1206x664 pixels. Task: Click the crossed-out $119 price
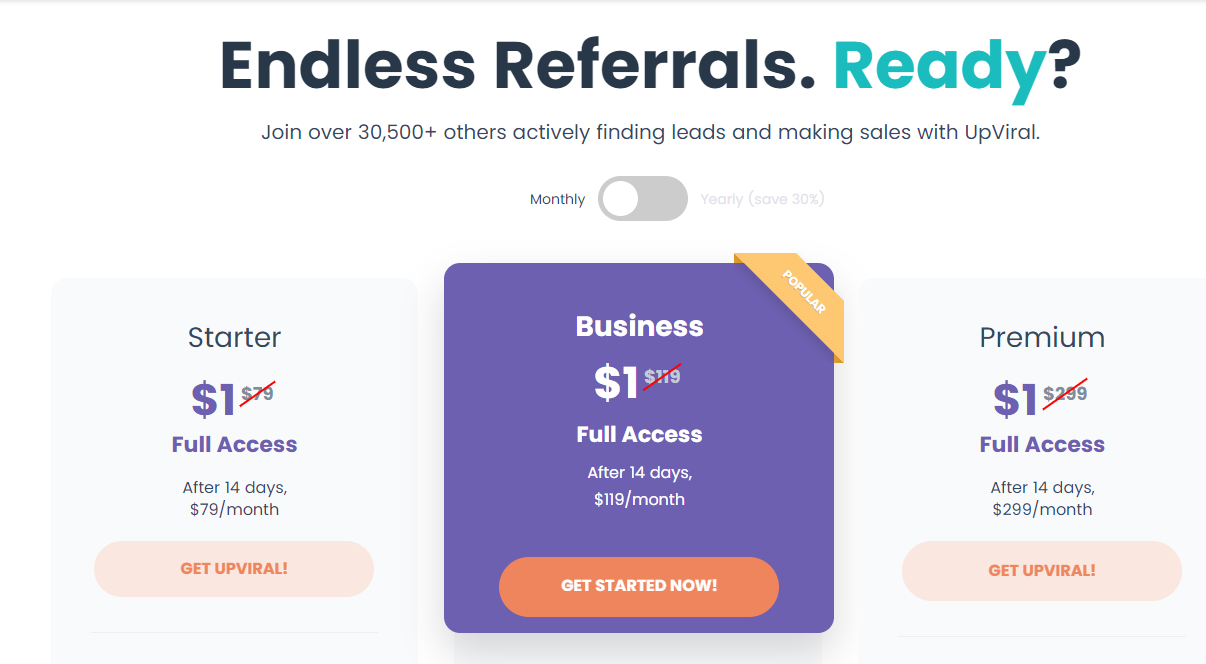pos(662,377)
